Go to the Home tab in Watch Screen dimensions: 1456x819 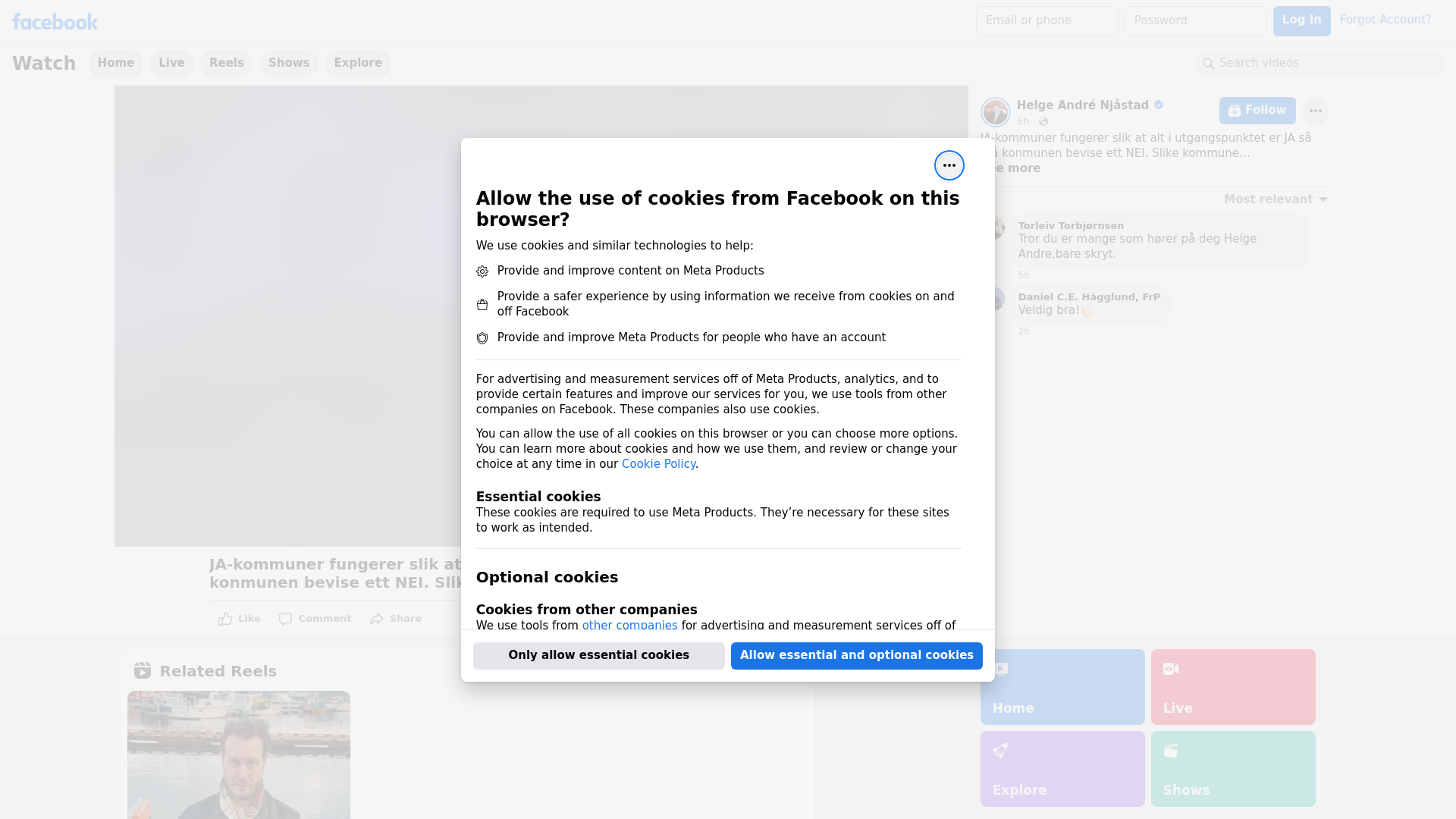click(115, 63)
